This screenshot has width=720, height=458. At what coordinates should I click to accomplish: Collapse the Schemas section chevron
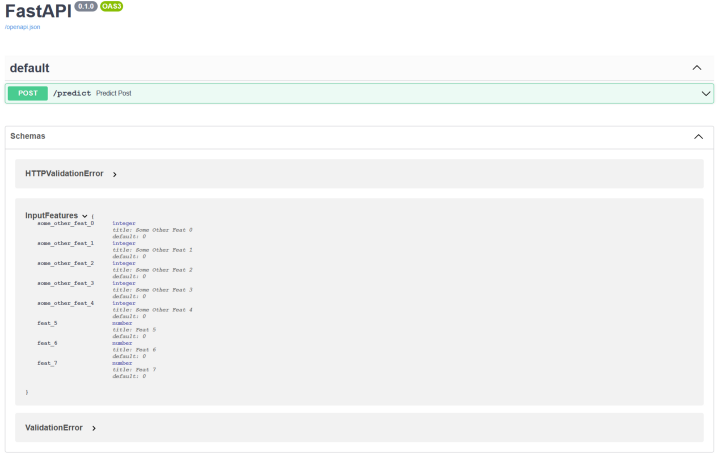(698, 136)
